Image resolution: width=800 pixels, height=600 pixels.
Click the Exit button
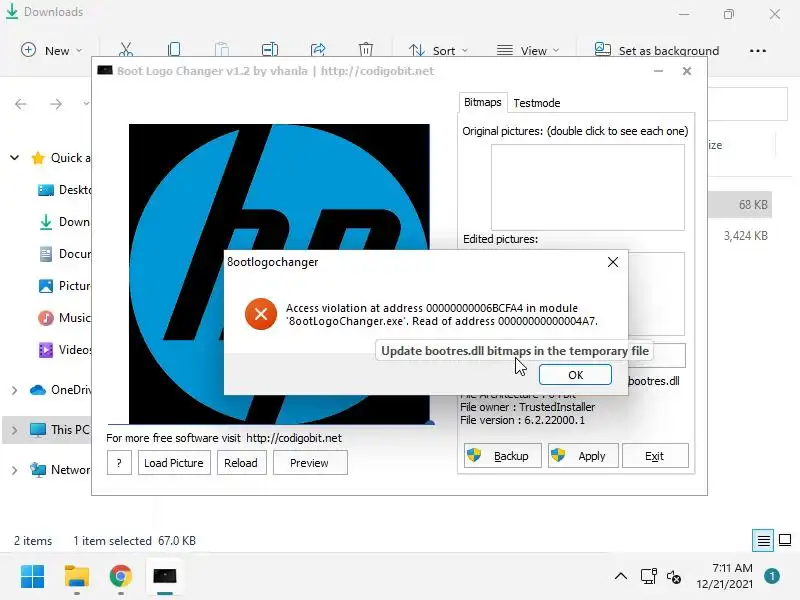click(x=655, y=456)
